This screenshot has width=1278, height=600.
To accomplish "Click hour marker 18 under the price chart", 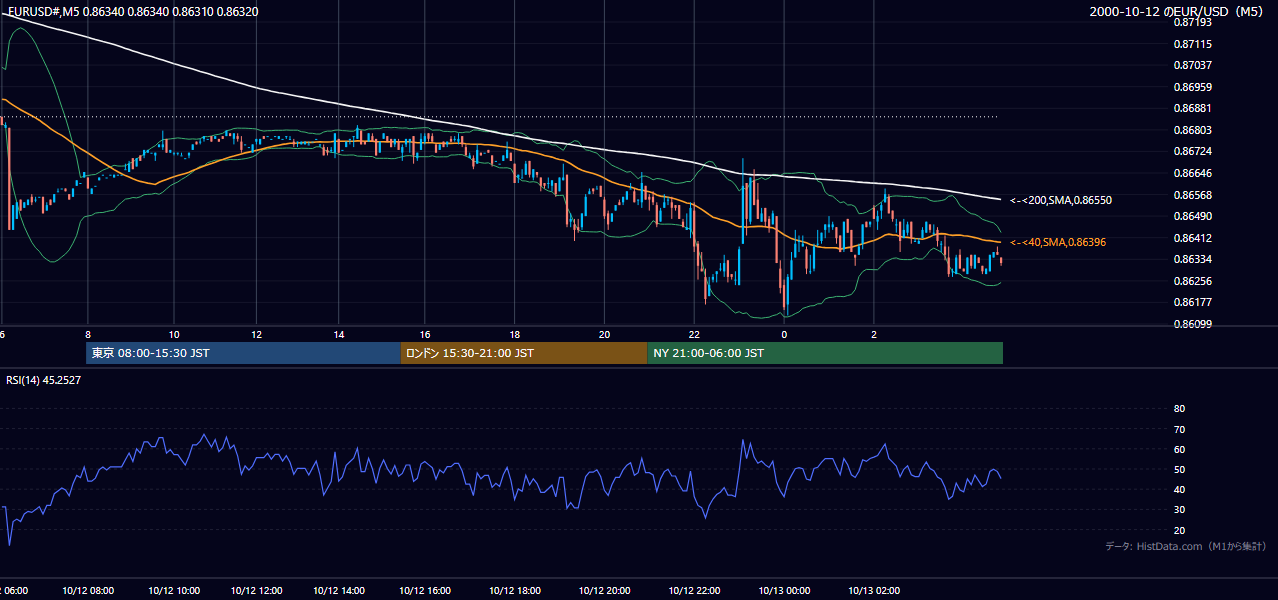I will point(514,334).
